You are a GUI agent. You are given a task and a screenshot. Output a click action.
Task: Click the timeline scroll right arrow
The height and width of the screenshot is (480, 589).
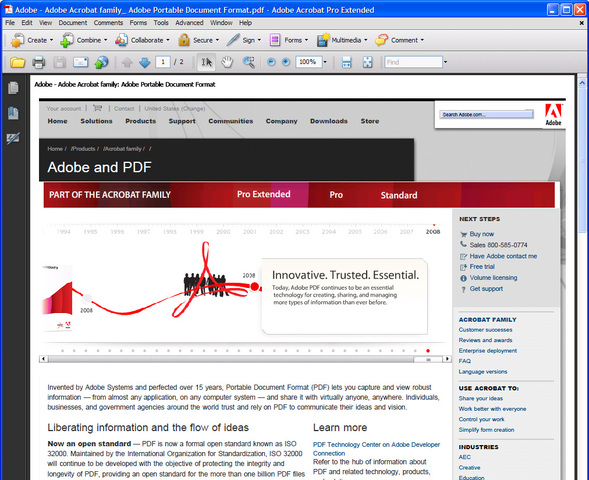coord(447,359)
